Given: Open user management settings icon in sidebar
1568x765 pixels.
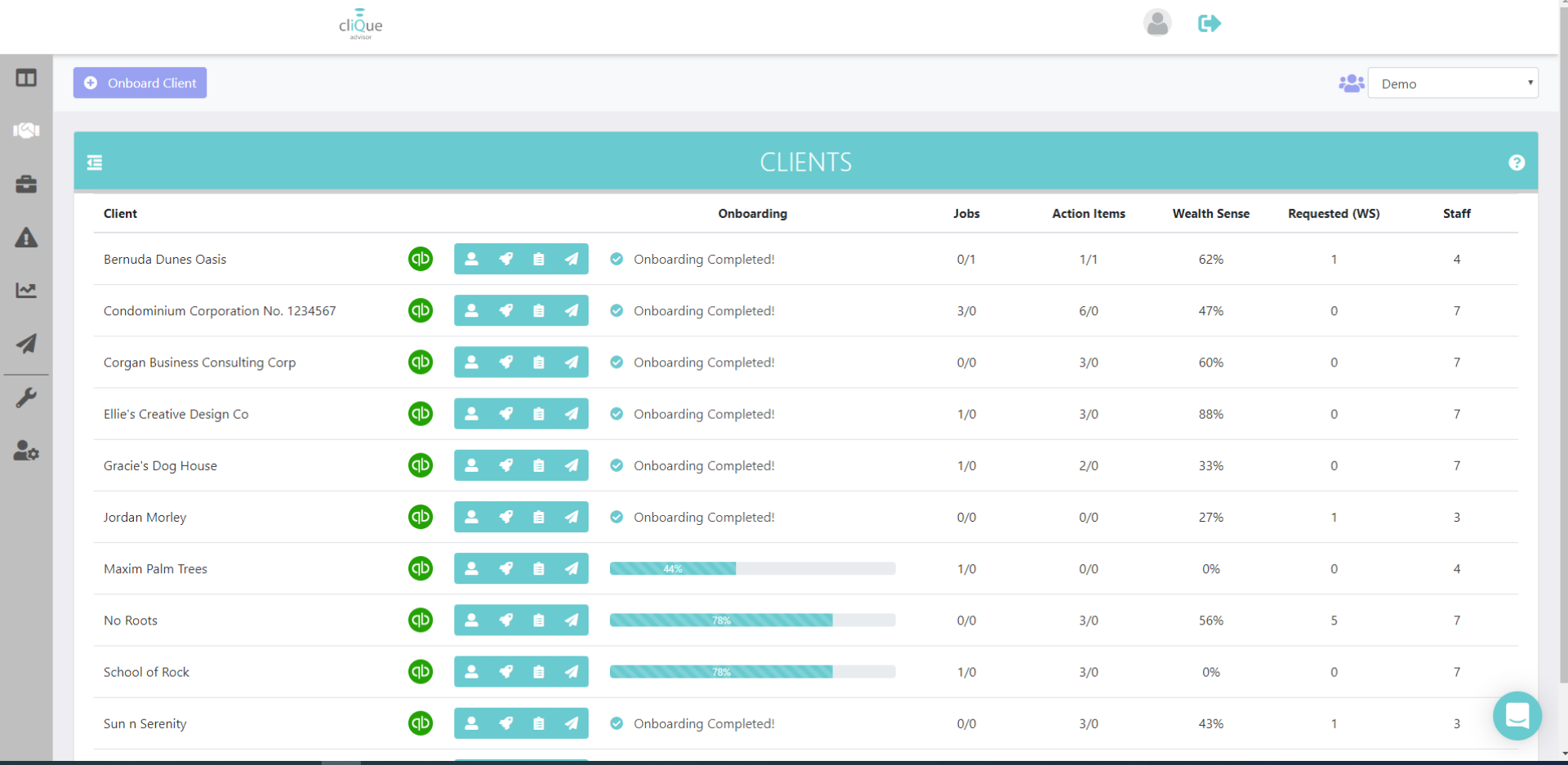Looking at the screenshot, I should pyautogui.click(x=26, y=451).
